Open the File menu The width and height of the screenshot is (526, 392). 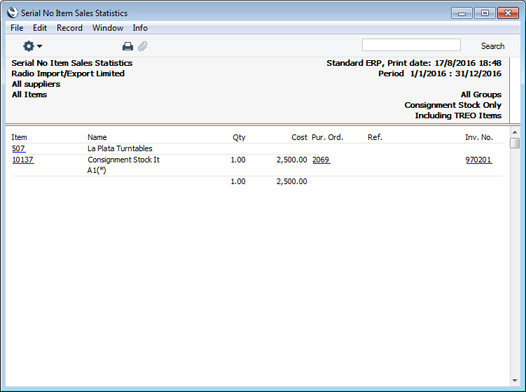tap(17, 28)
